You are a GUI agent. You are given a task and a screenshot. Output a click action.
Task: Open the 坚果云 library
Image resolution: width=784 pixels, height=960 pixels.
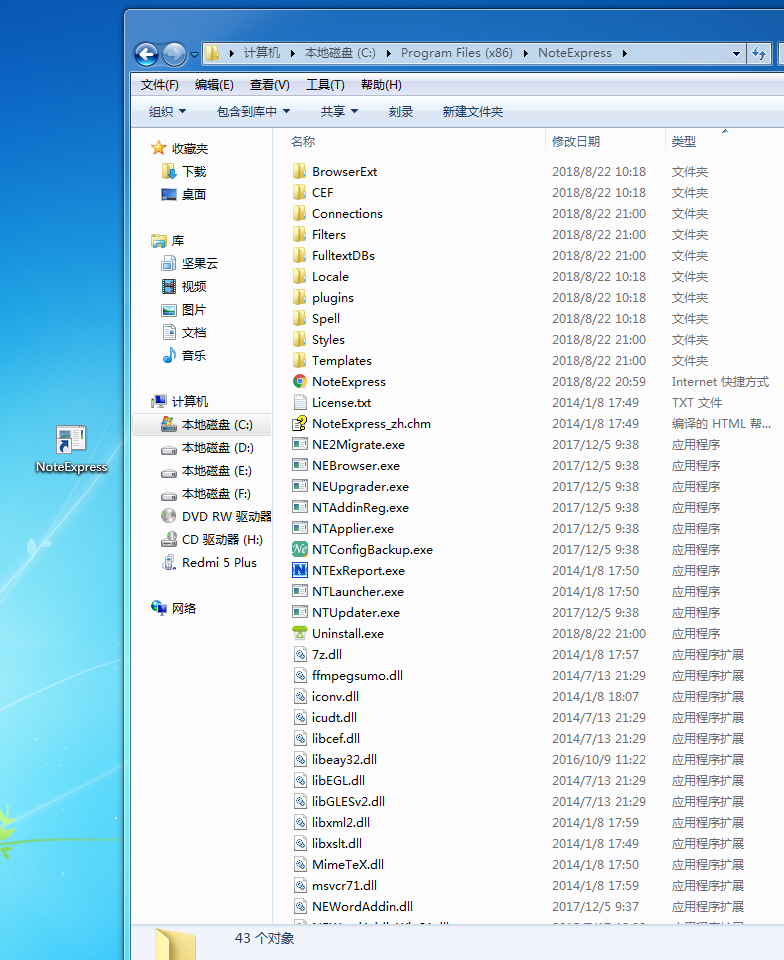(x=189, y=263)
